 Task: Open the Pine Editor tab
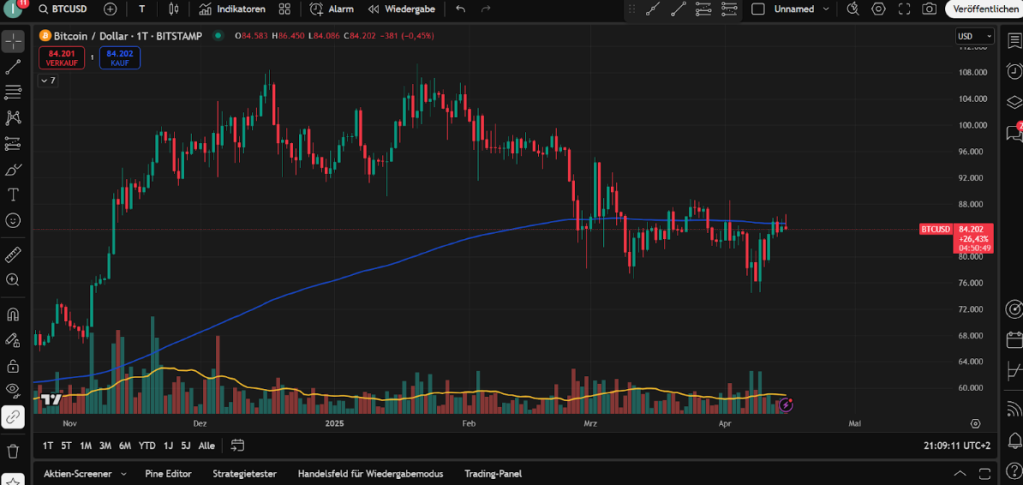pos(168,474)
